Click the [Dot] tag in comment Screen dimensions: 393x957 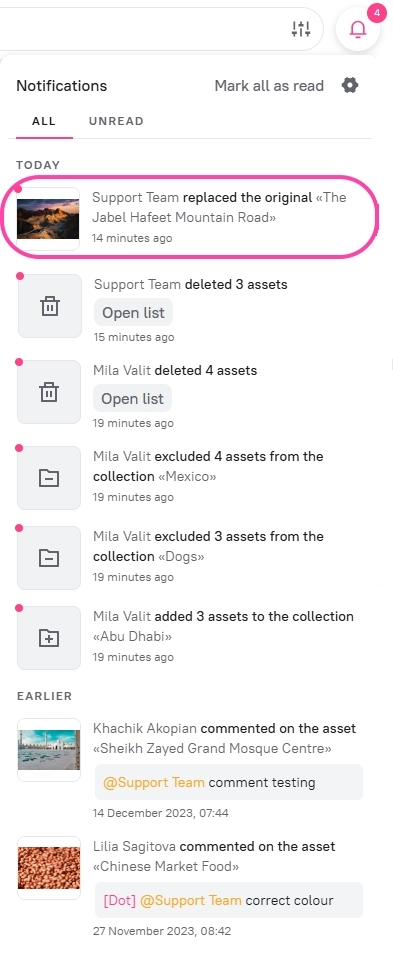120,900
